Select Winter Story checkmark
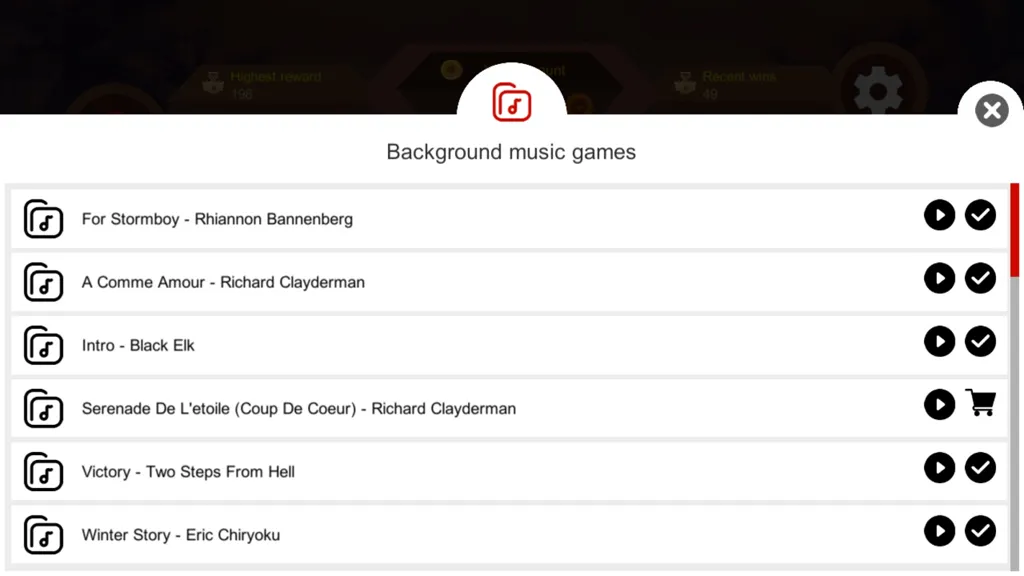Image resolution: width=1024 pixels, height=576 pixels. pos(980,531)
